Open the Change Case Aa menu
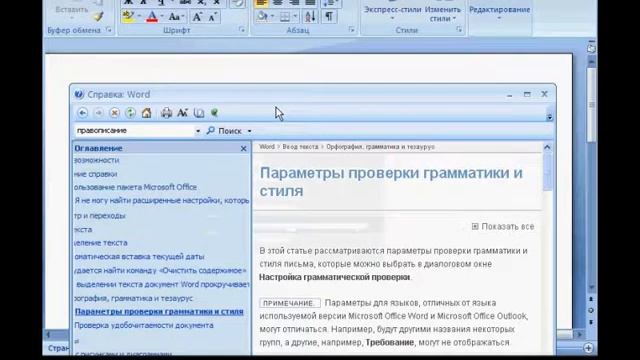Image resolution: width=640 pixels, height=360 pixels. click(176, 17)
